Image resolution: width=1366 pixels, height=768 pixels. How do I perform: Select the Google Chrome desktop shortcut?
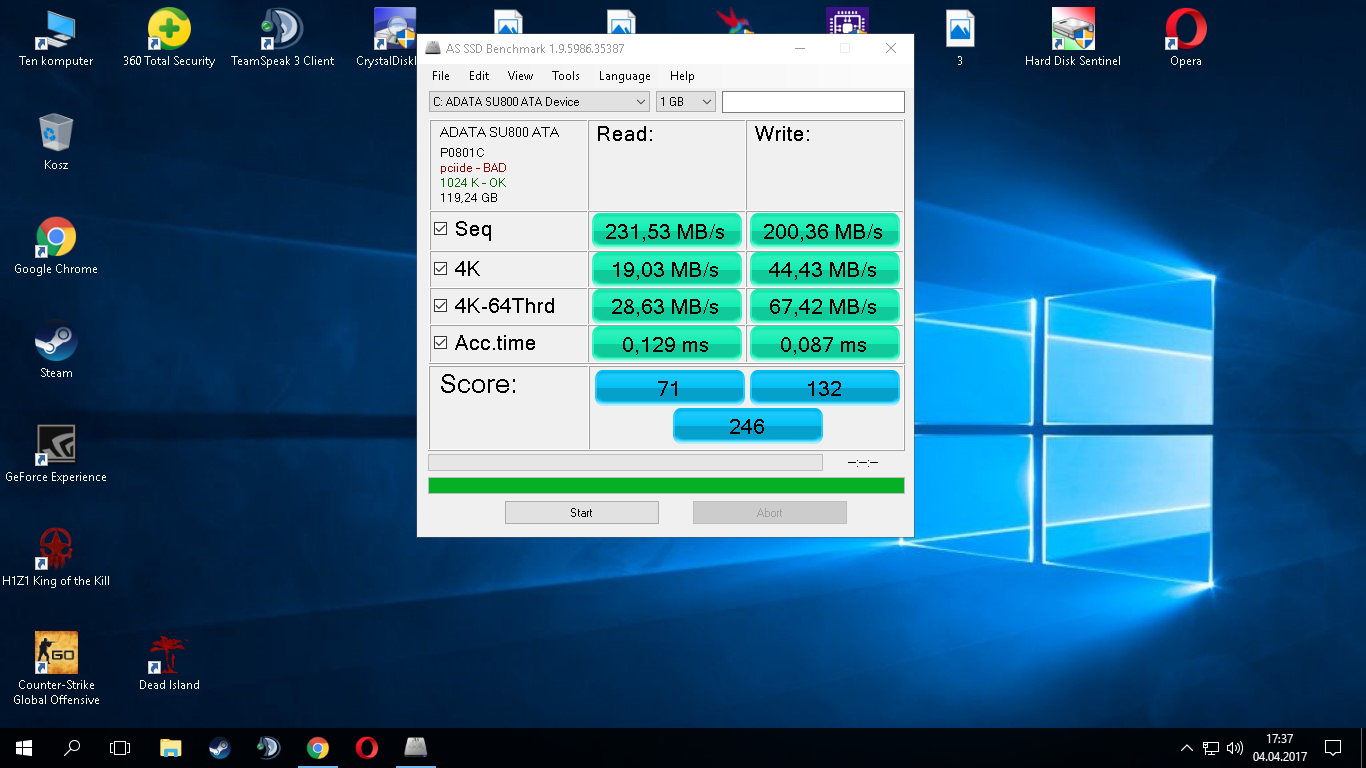[x=56, y=246]
